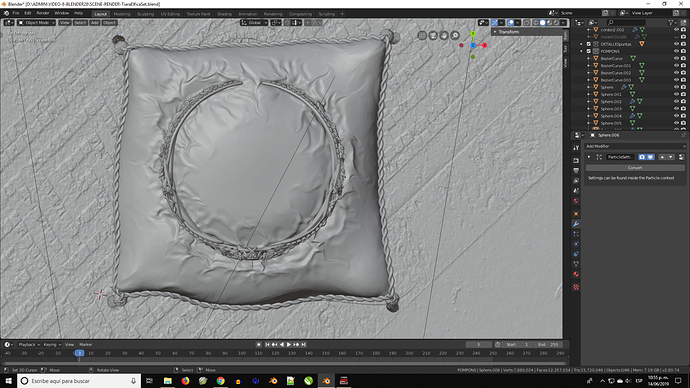
Task: Hide Sphere.003 in viewport eye icon
Action: tap(676, 109)
